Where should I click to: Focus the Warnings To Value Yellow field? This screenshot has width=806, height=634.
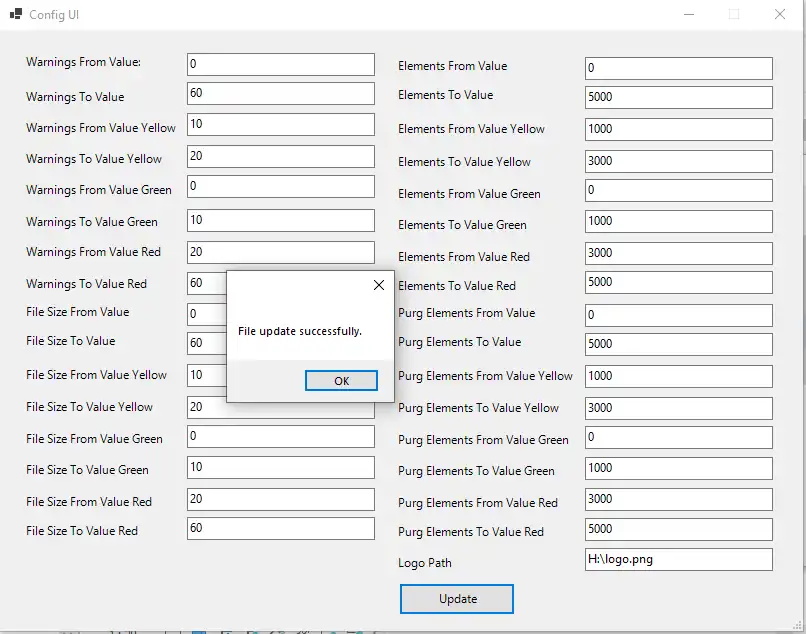point(281,156)
